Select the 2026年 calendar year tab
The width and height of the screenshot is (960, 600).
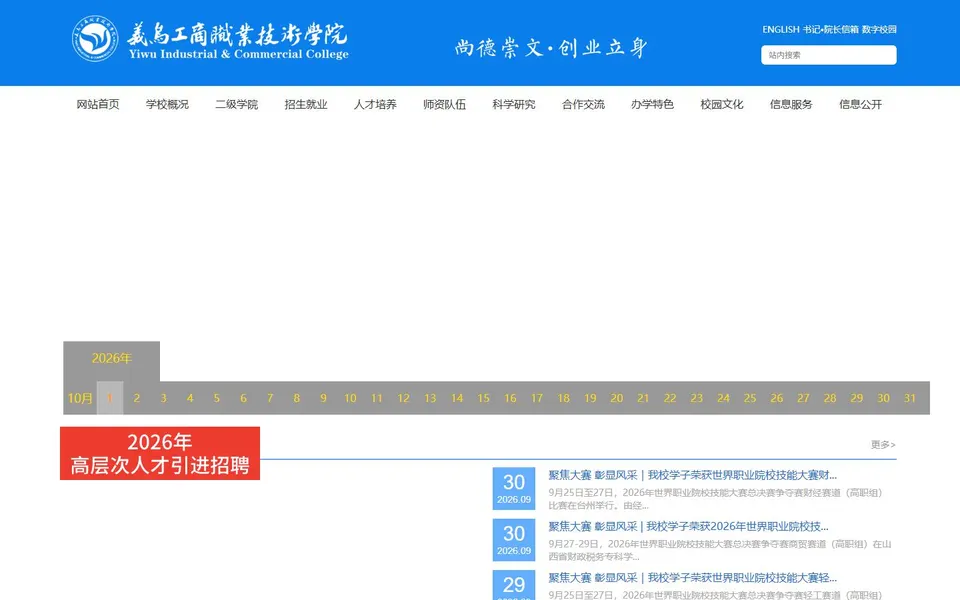click(x=111, y=359)
